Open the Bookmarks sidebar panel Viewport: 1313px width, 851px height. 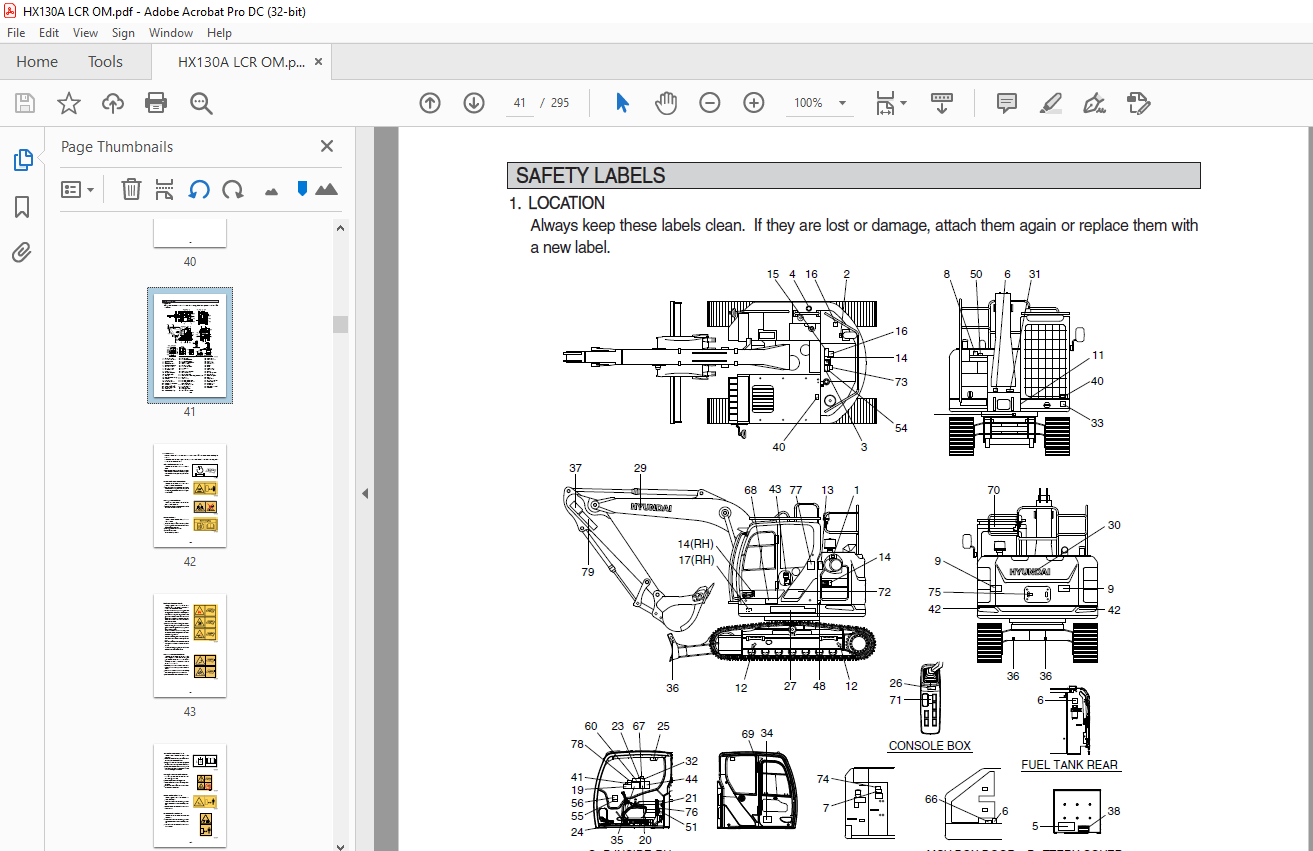(x=22, y=207)
